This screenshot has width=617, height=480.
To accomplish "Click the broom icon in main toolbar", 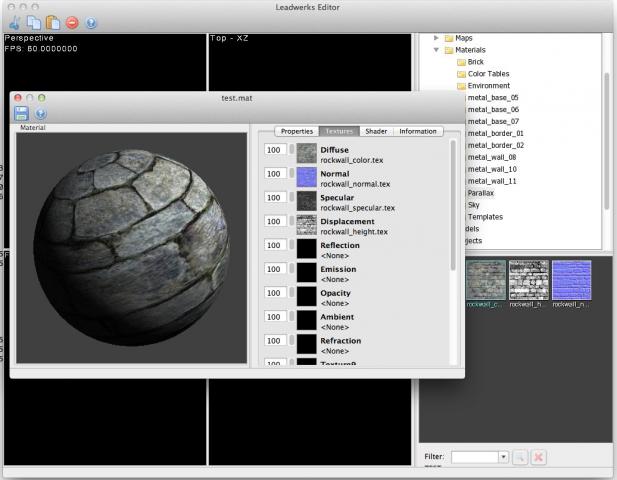I will pos(13,22).
